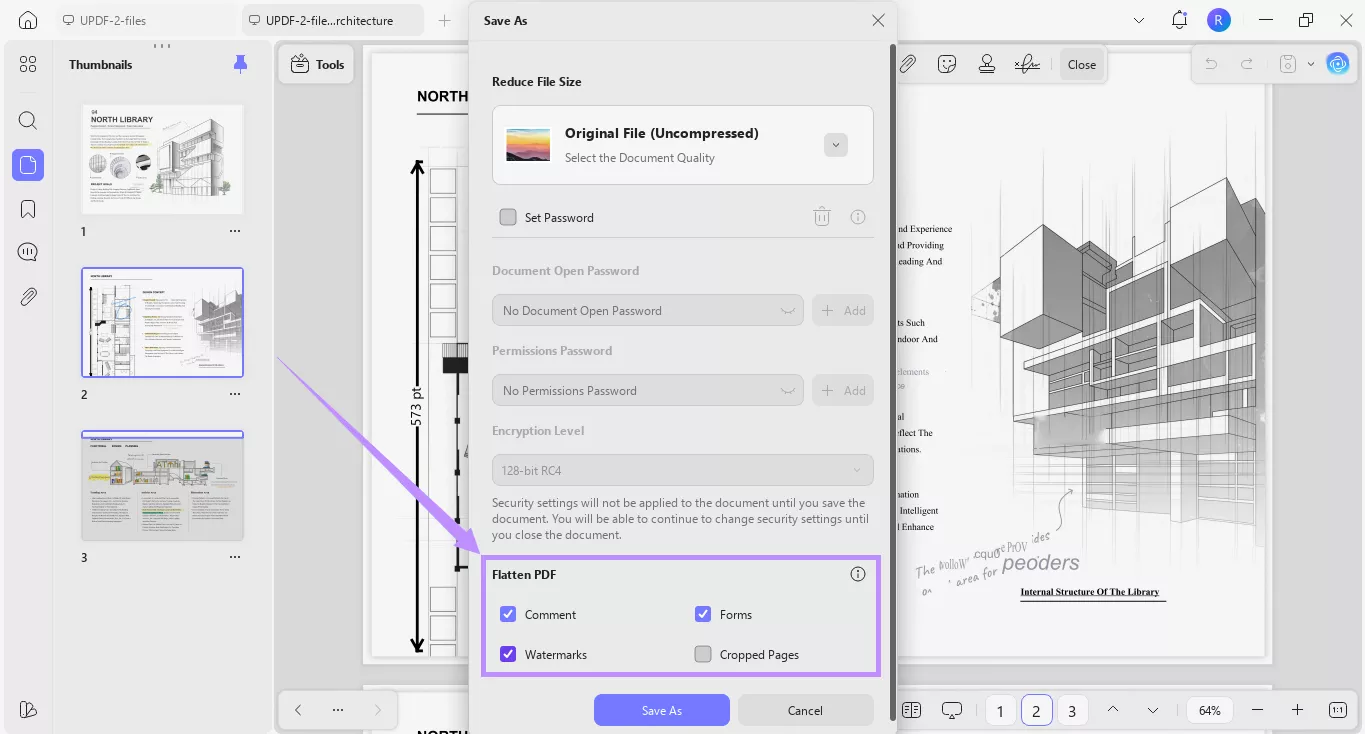Open the Tools menu near page view
Screen dimensions: 1365x734
(x=316, y=63)
